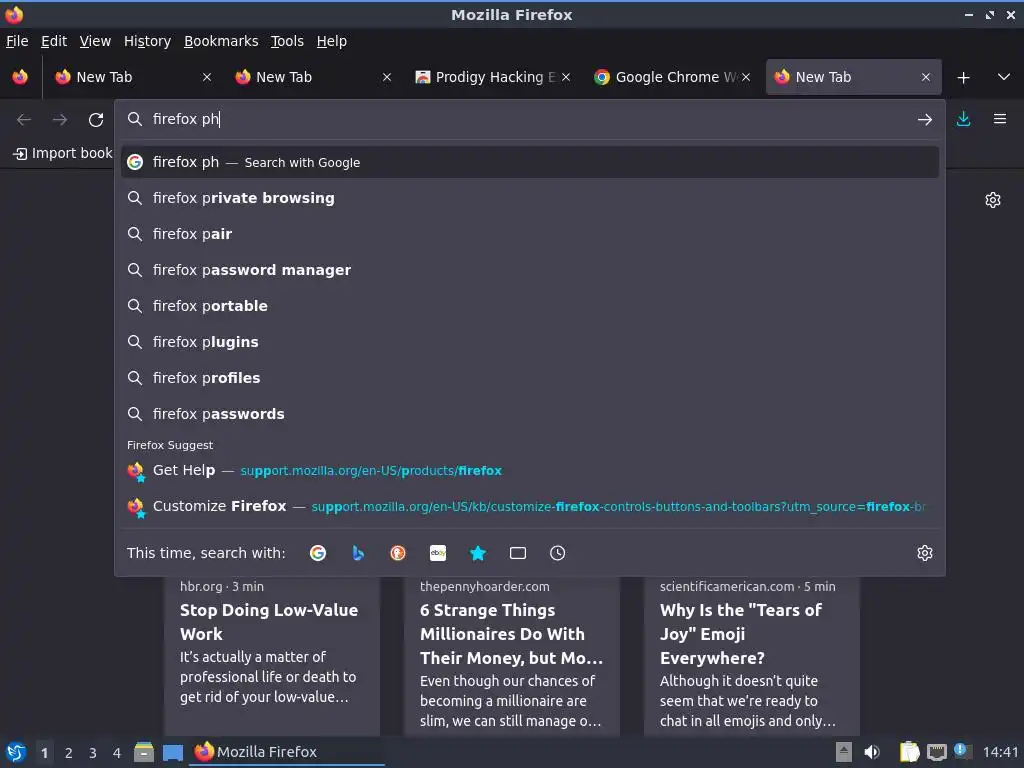The height and width of the screenshot is (768, 1024).
Task: Open the Customize Firefox suggestion link
Action: pyautogui.click(x=530, y=506)
